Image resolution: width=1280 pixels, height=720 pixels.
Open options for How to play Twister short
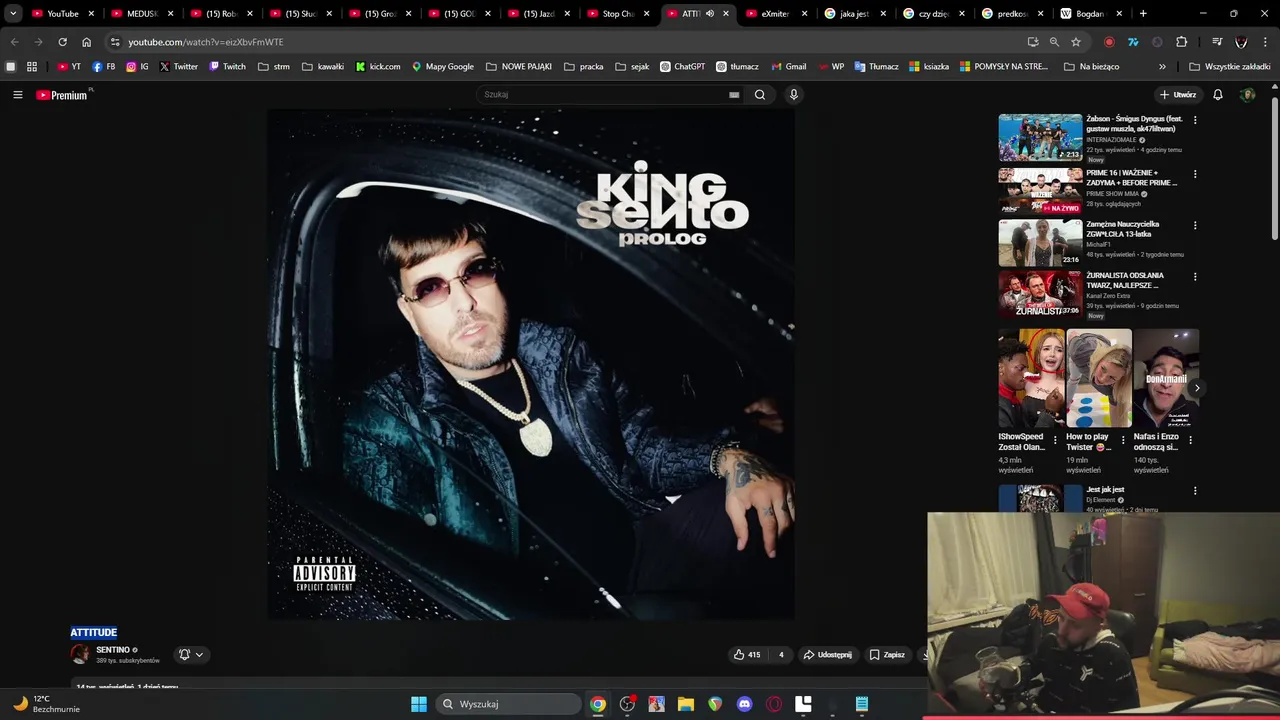coord(1123,439)
